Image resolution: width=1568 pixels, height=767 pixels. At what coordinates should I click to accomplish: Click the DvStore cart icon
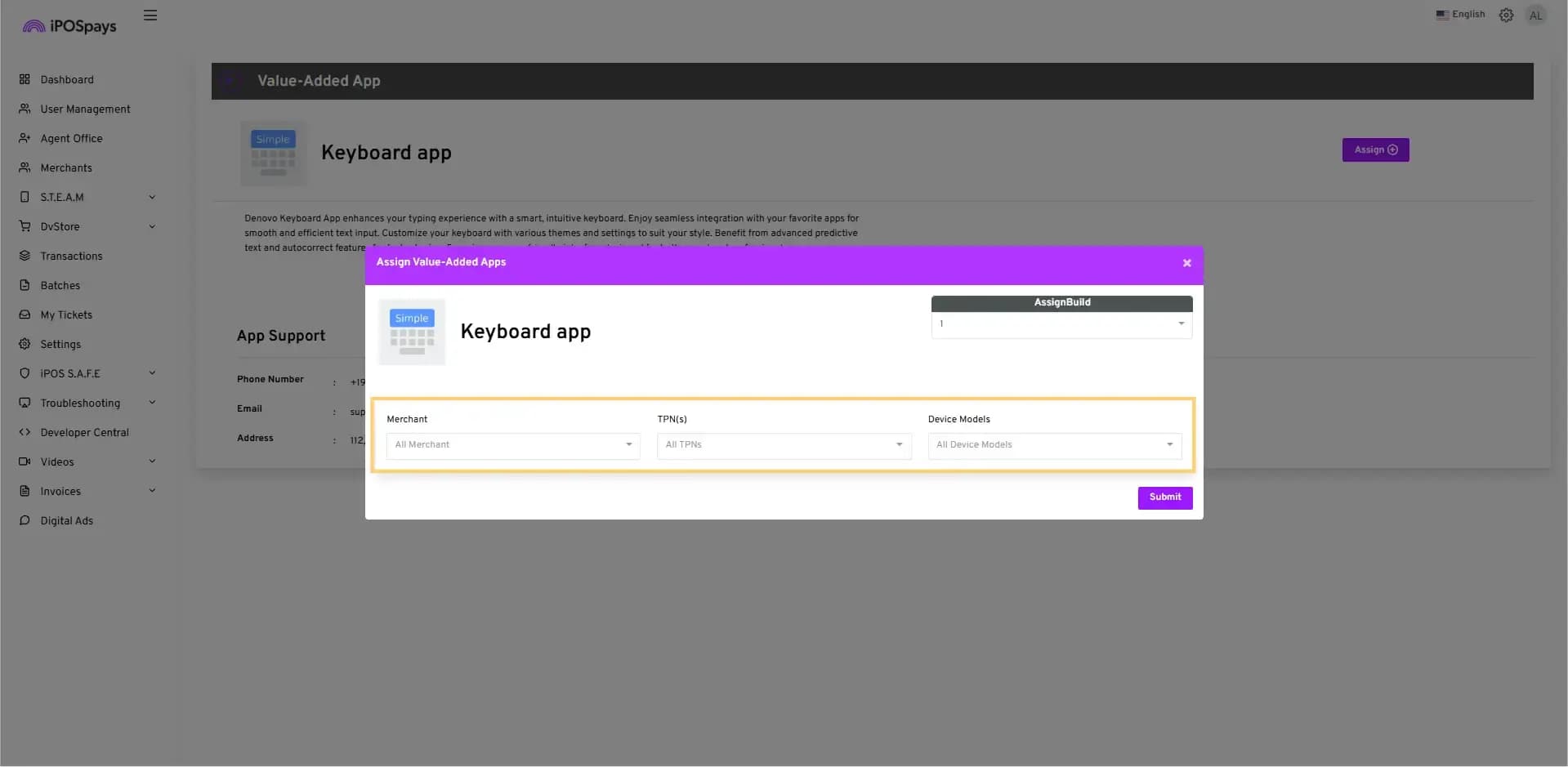pyautogui.click(x=25, y=226)
